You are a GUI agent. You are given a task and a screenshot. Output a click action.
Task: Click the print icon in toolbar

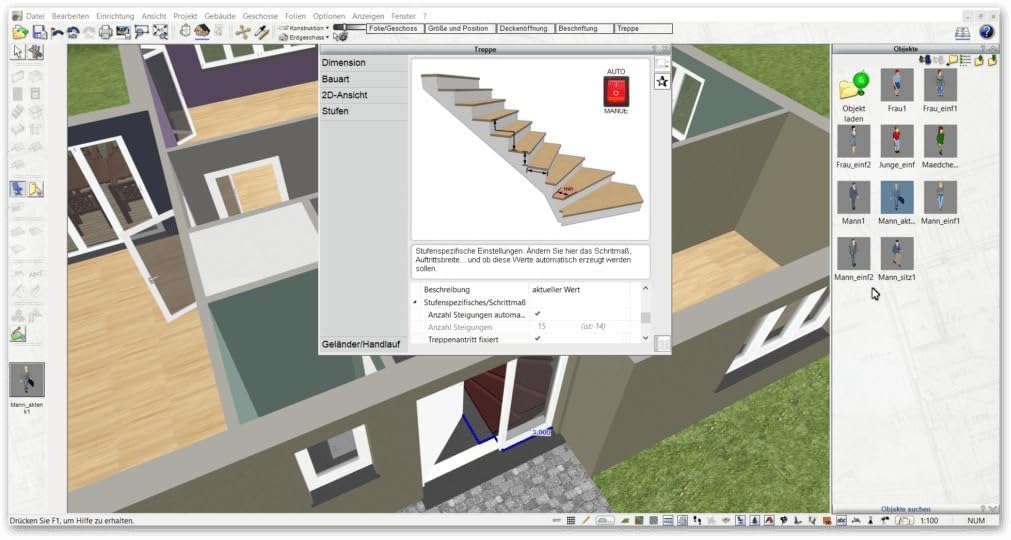105,32
